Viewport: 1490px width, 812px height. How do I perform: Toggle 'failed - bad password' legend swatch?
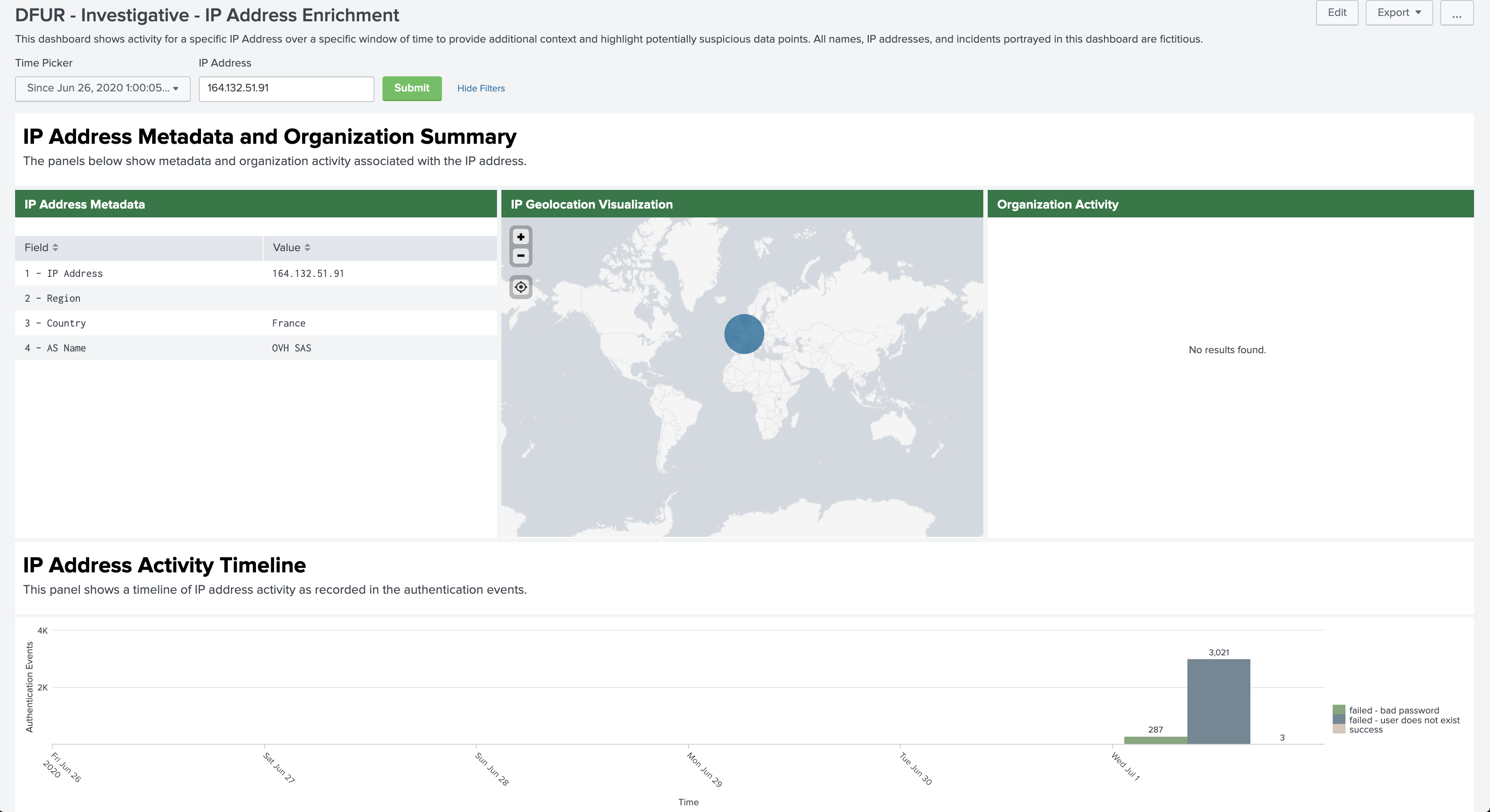tap(1338, 710)
